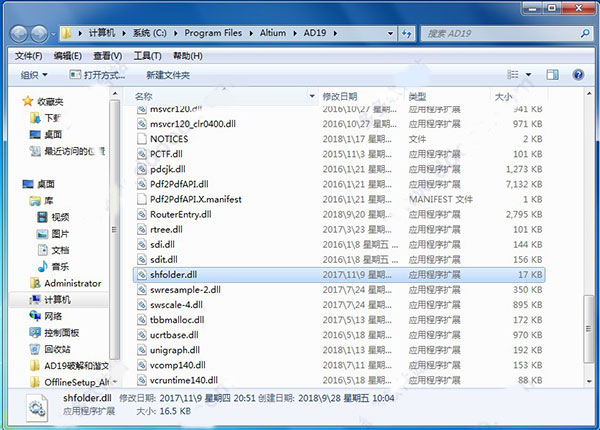Click the NOTICES file icon
Image resolution: width=600 pixels, height=430 pixels.
pos(142,139)
